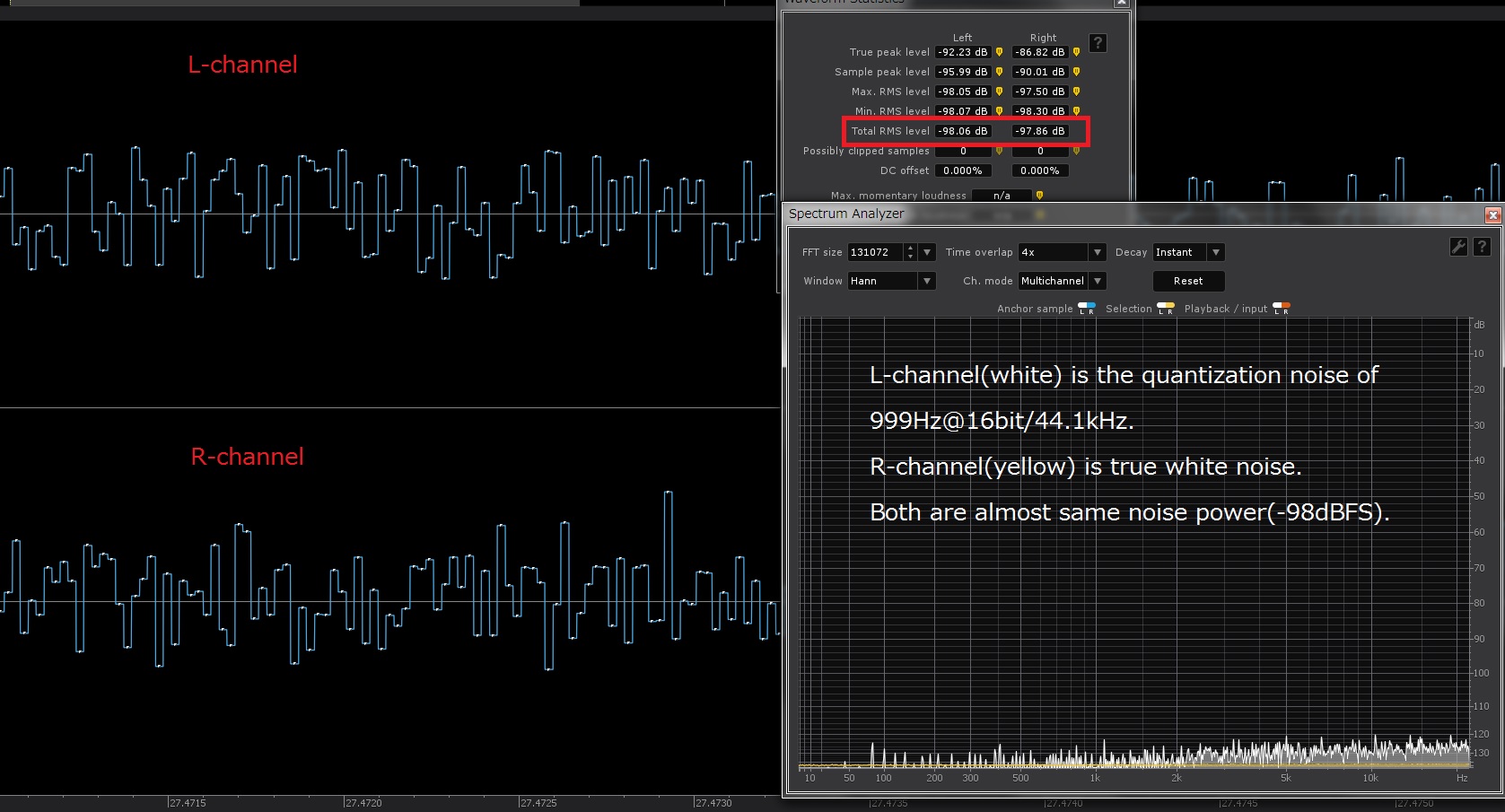Toggle Playback / input L channel display
The width and height of the screenshot is (1505, 812).
pos(1277,309)
